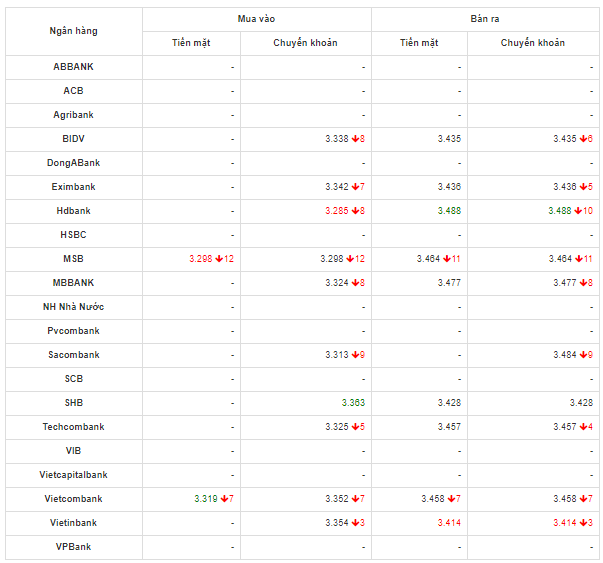Click the Techcombank 3.457 cash sell rate

coord(449,427)
